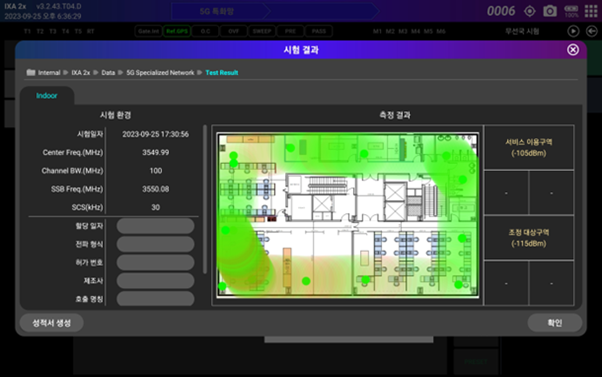Image resolution: width=602 pixels, height=377 pixels.
Task: Click the folder icon in breadcrumb path
Action: tap(31, 72)
